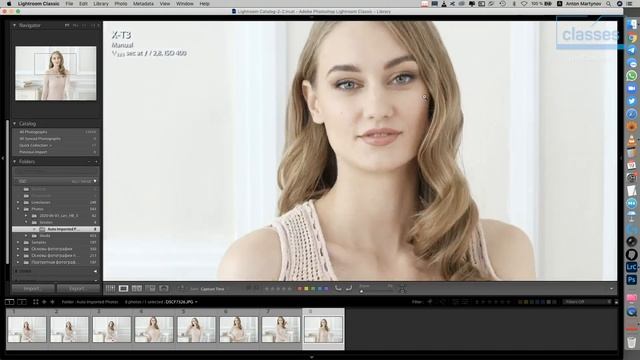Click the Export button
The height and width of the screenshot is (360, 640).
tap(78, 289)
